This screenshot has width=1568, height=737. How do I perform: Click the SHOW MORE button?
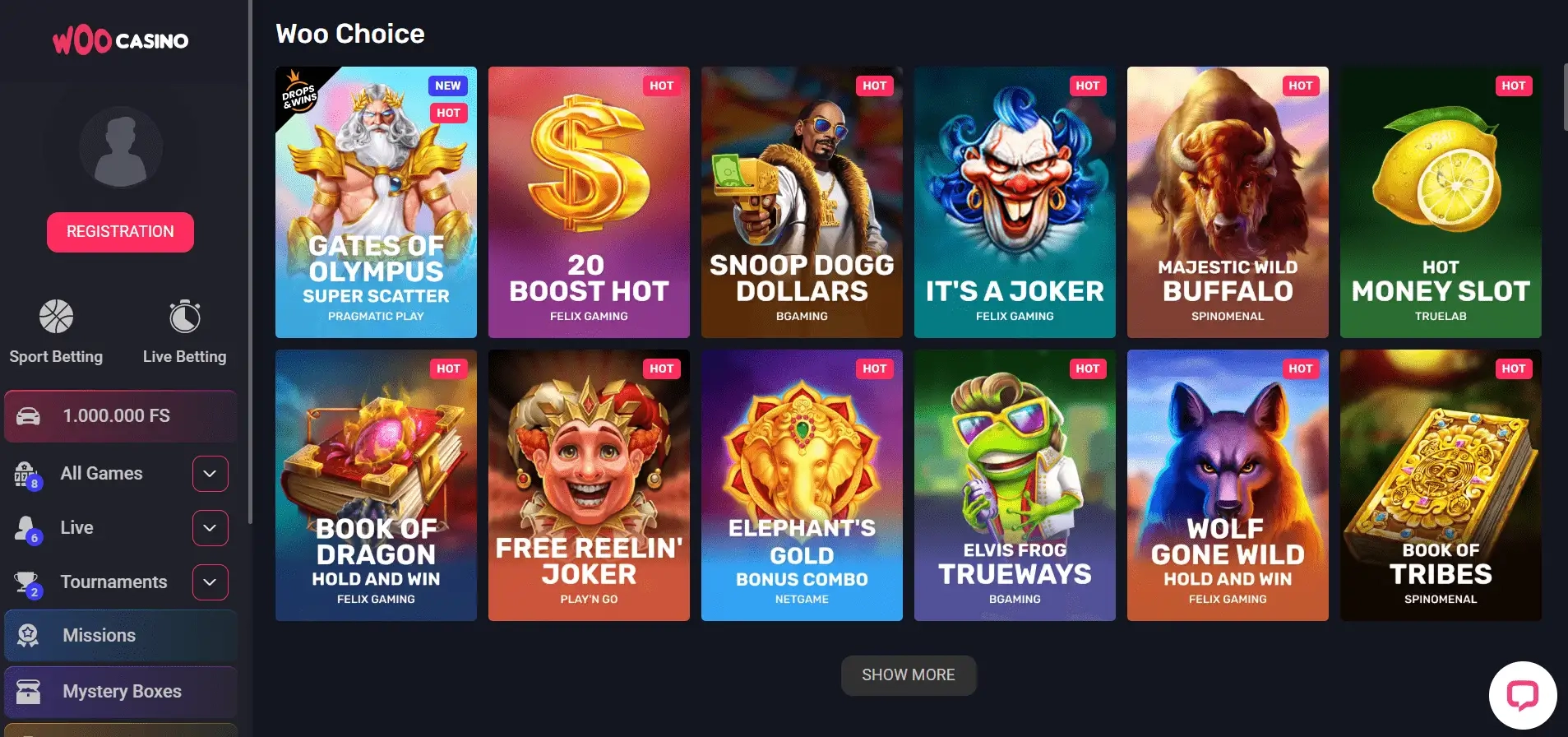(x=909, y=675)
